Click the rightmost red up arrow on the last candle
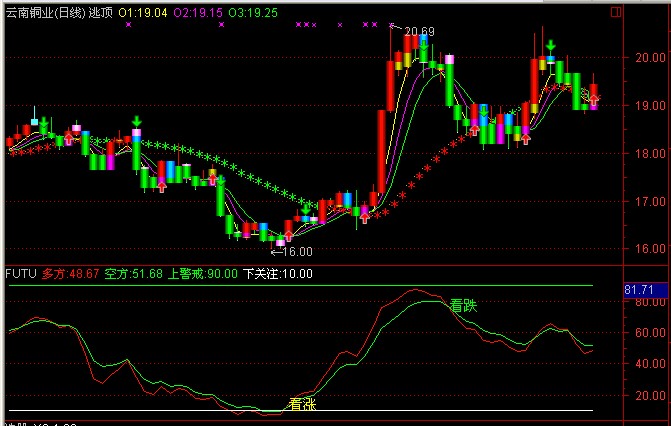 click(594, 99)
